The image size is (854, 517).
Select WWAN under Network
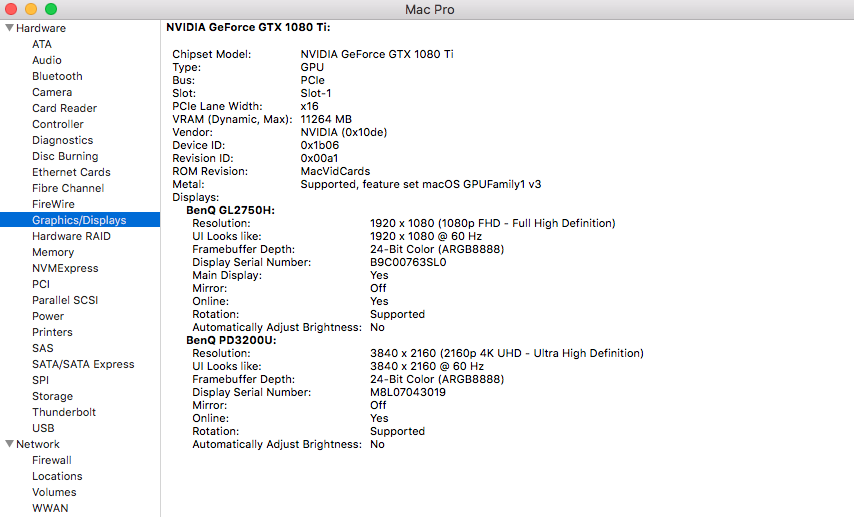tap(50, 508)
